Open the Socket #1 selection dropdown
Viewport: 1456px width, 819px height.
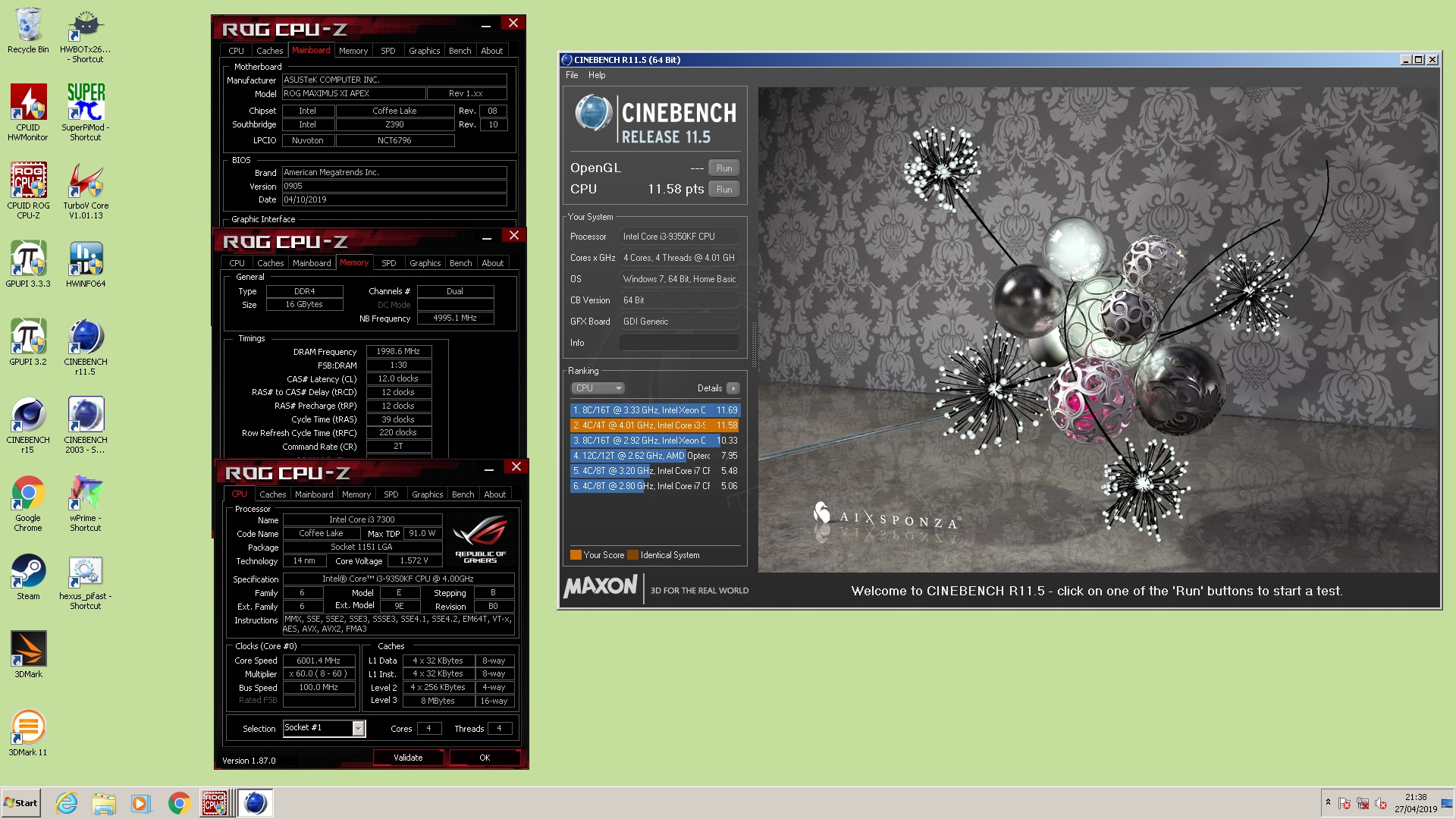click(x=359, y=728)
